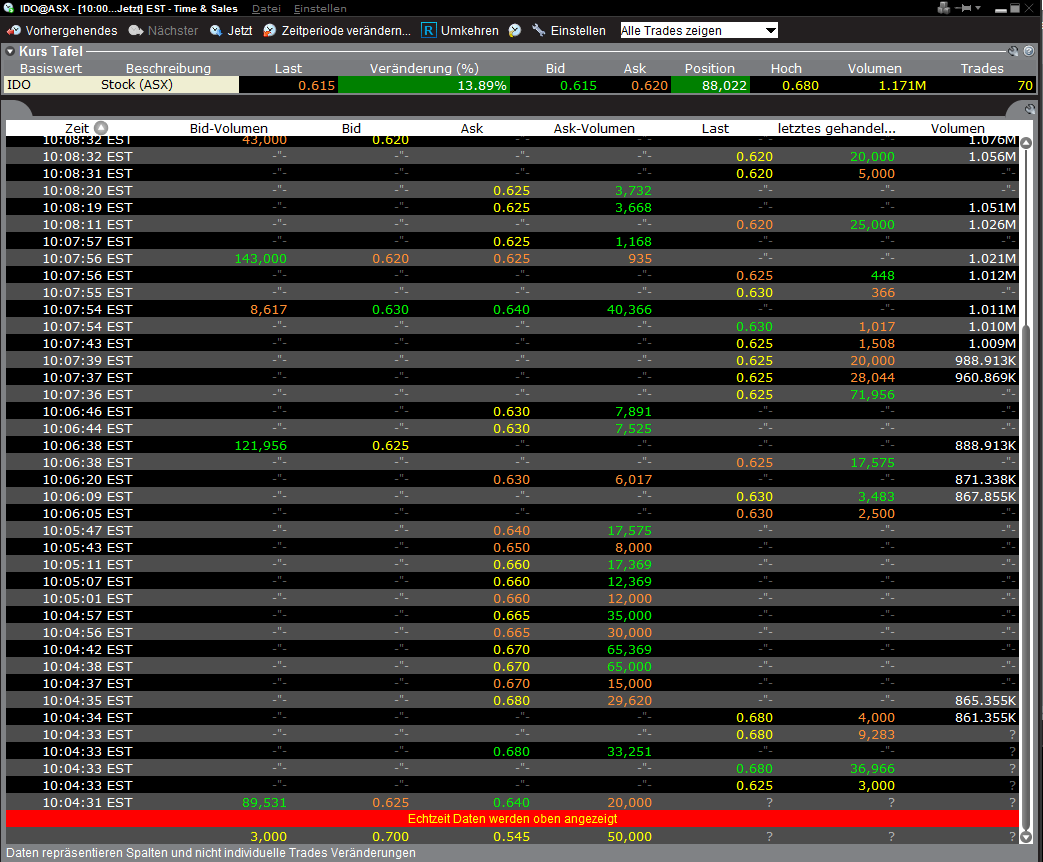The image size is (1043, 862).
Task: Click the pin window icon
Action: tap(963, 8)
